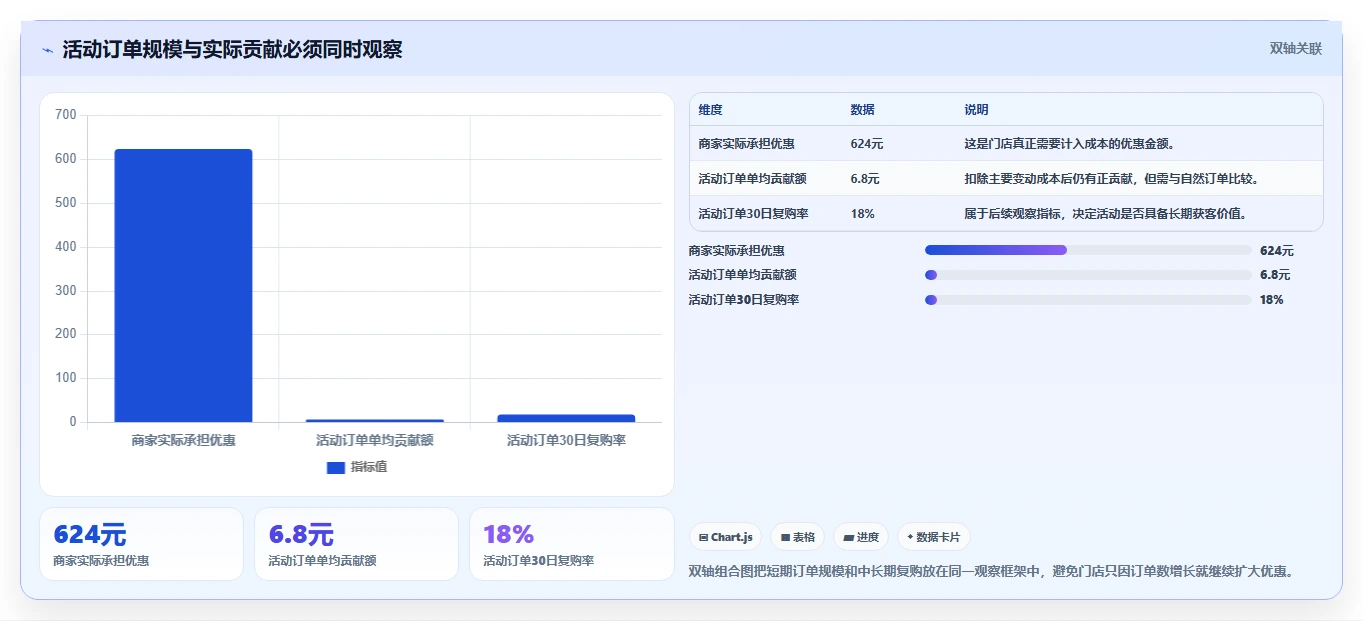Select the 表格 tag chip
The height and width of the screenshot is (621, 1363).
click(797, 537)
